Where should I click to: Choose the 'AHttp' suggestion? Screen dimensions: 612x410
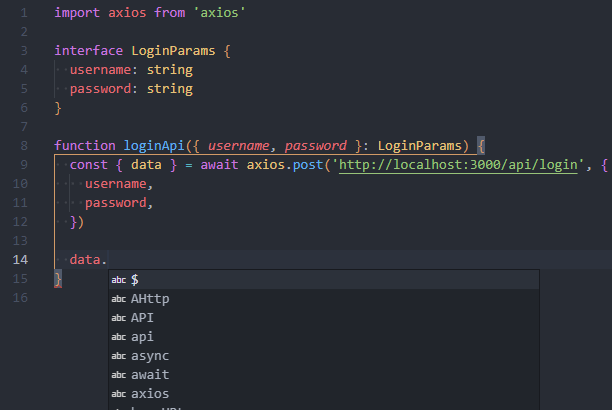[x=324, y=299]
